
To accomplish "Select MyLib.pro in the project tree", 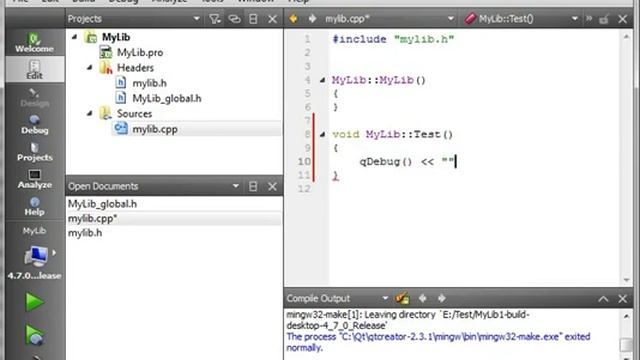I will [140, 53].
